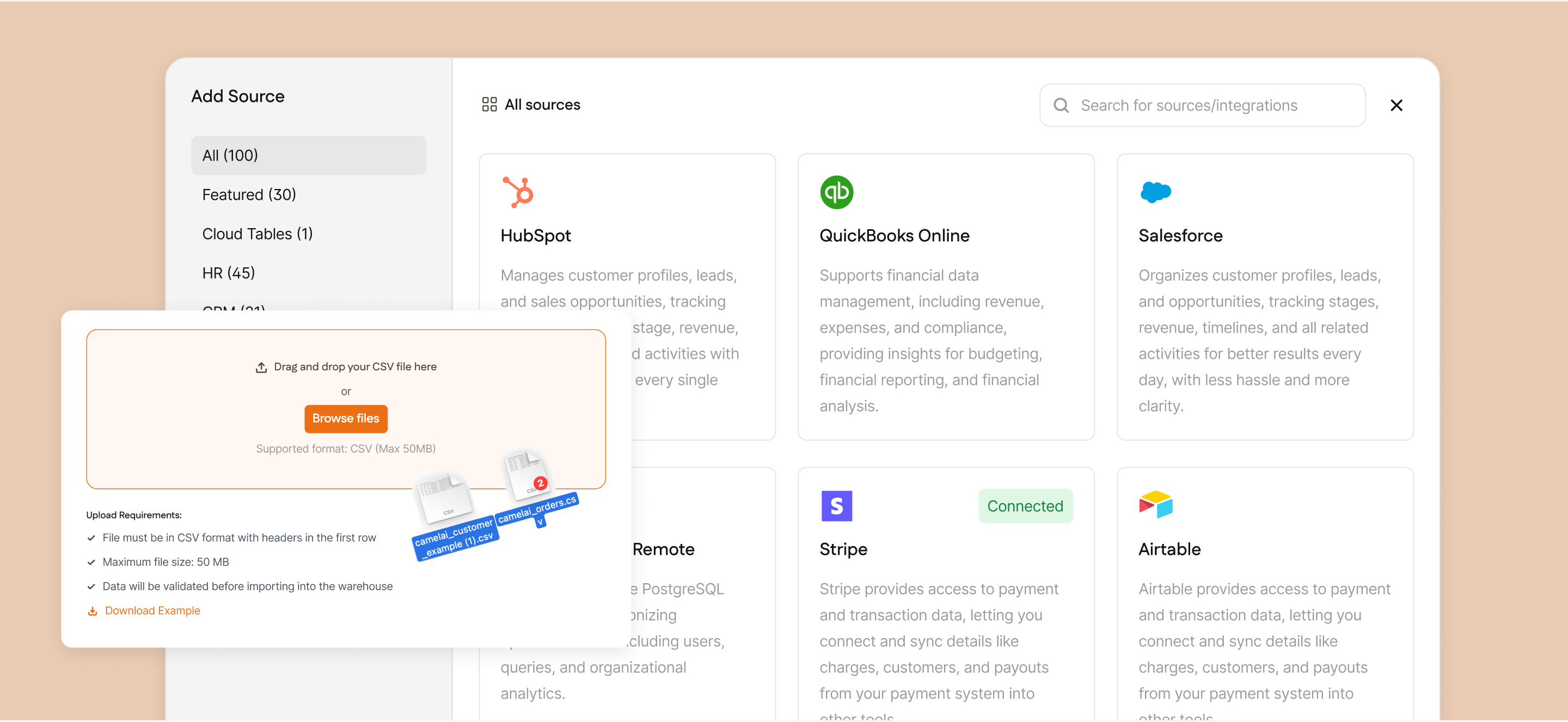
Task: Click the Browse files button
Action: pyautogui.click(x=345, y=418)
